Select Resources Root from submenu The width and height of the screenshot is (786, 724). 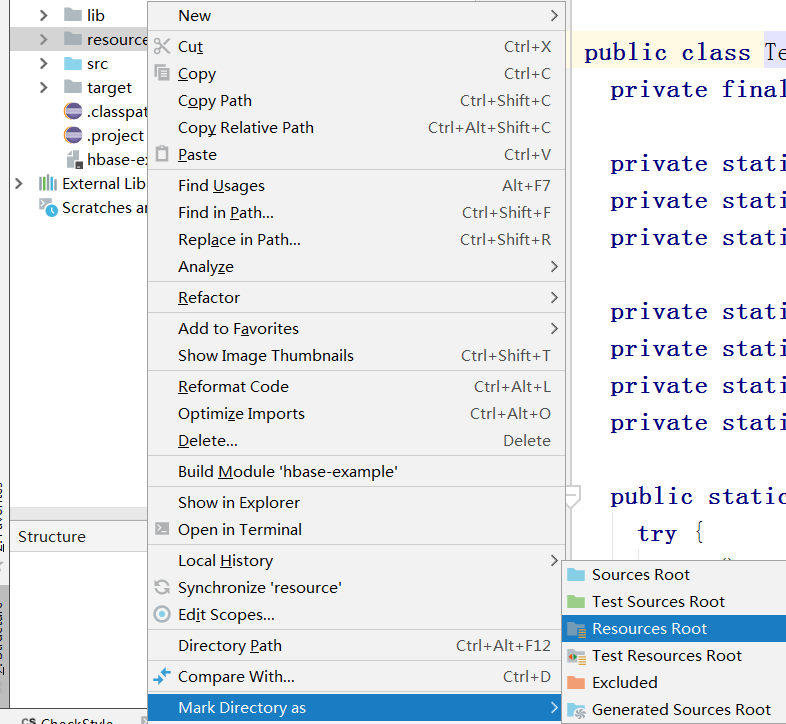[x=649, y=629]
